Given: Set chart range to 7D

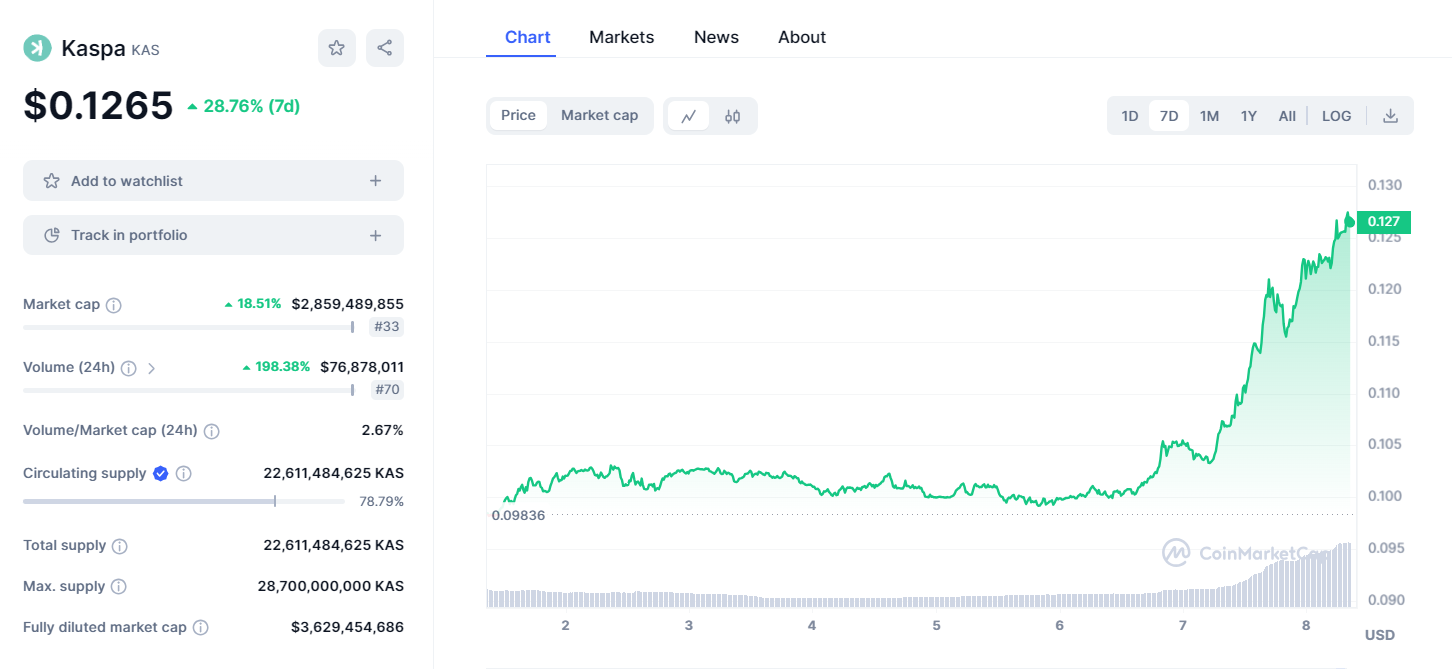Looking at the screenshot, I should click(1168, 116).
